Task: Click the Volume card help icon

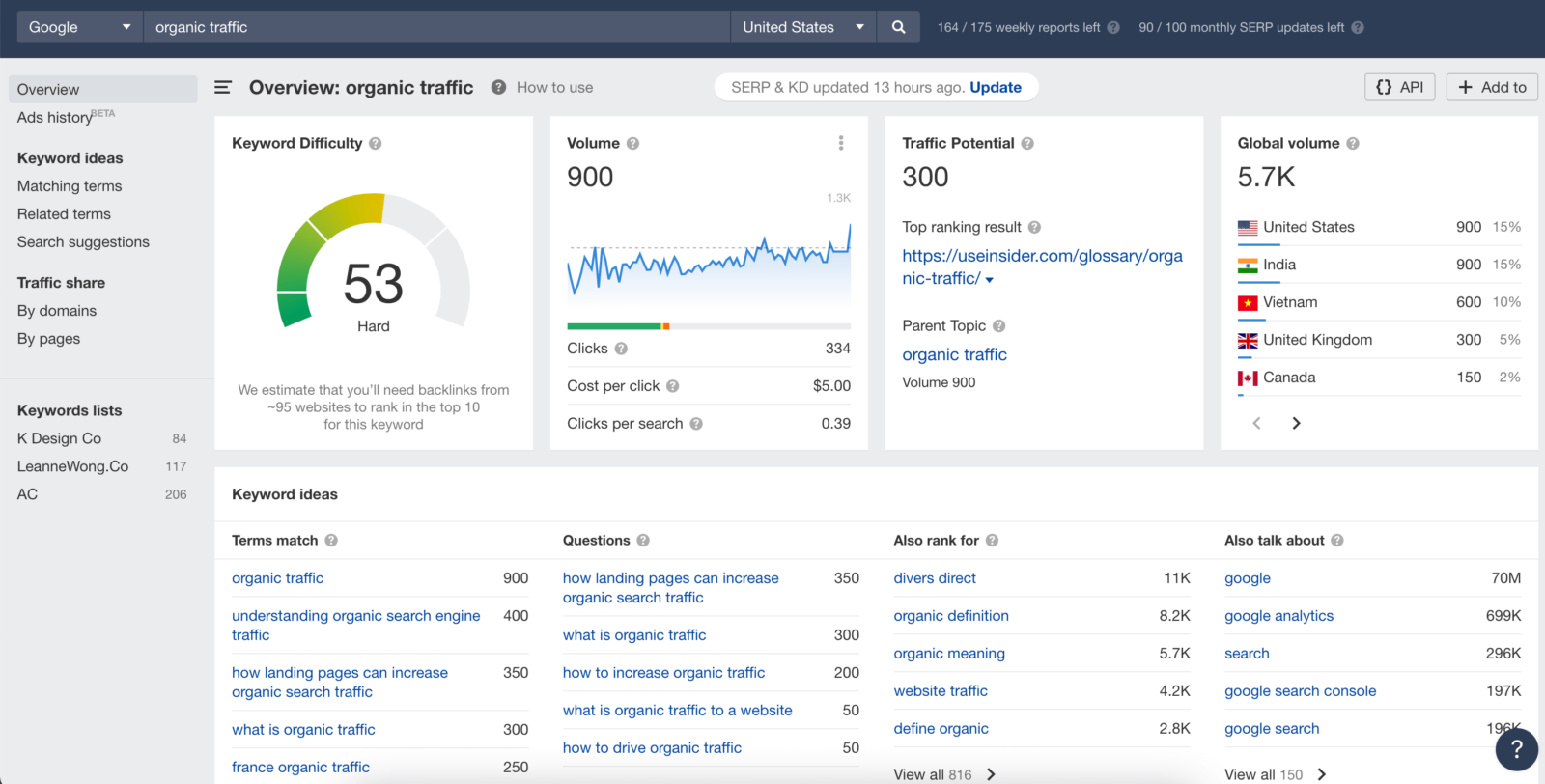Action: 633,143
